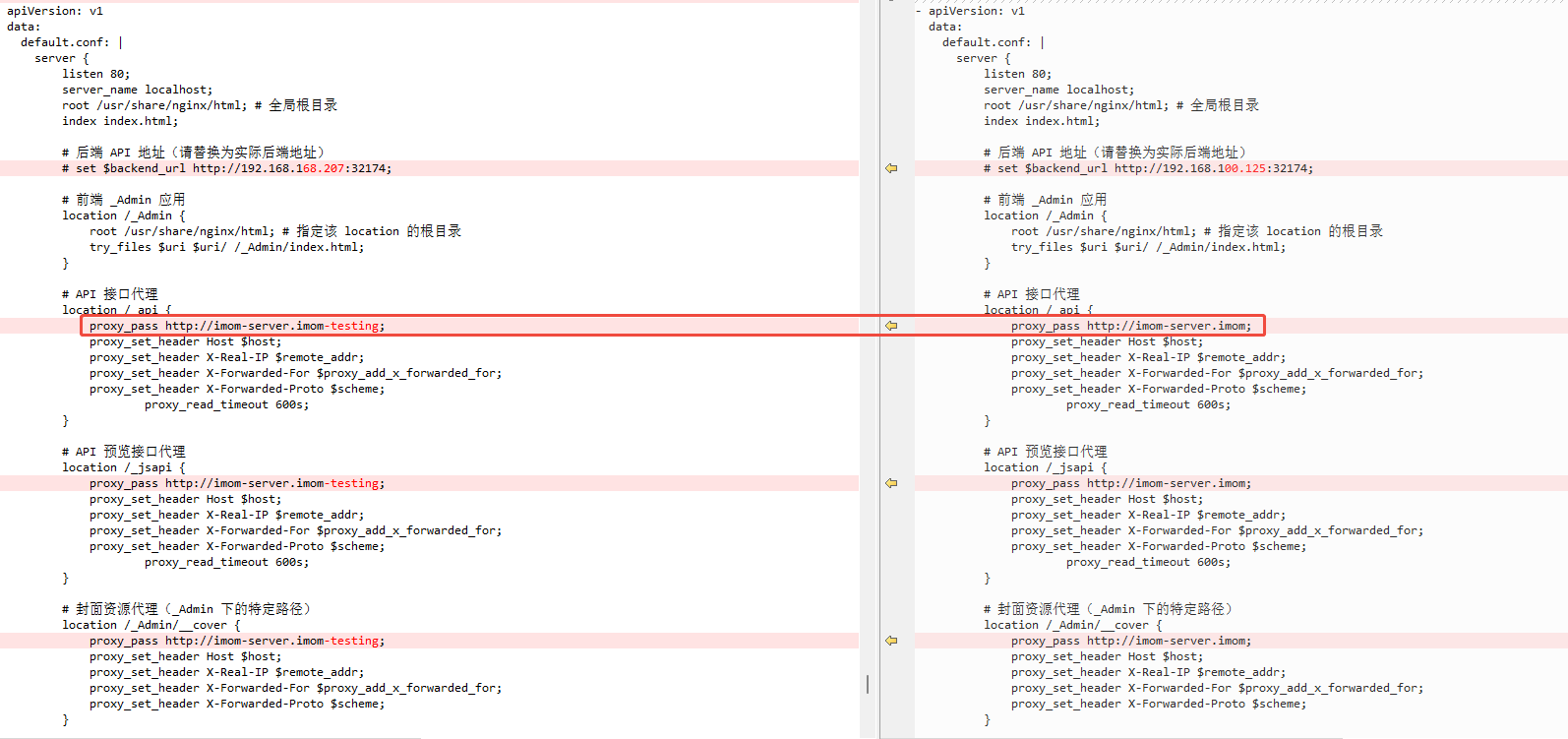Click the '# 封面资源代理' comment in right pane
This screenshot has height=739, width=1568.
point(1108,609)
